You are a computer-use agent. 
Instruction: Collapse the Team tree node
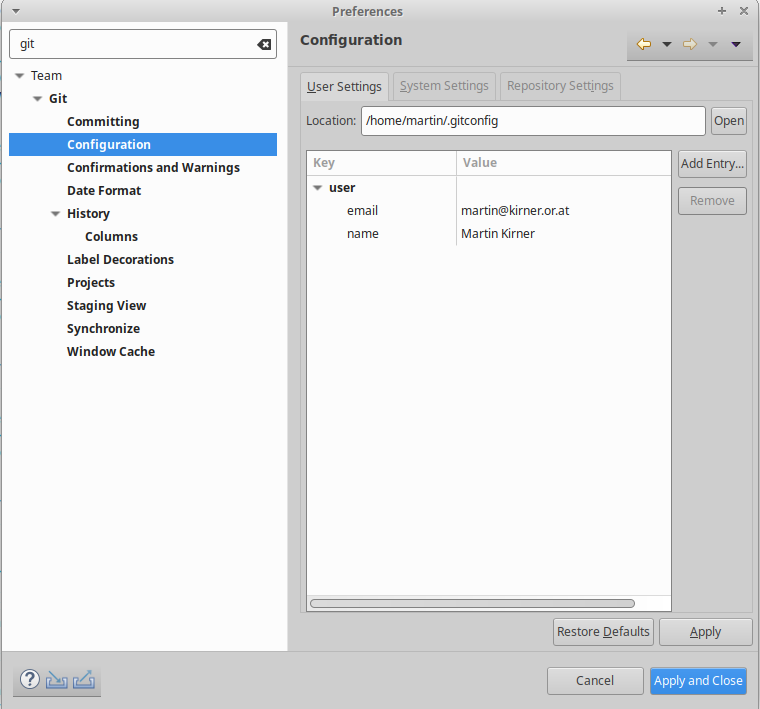coord(19,76)
